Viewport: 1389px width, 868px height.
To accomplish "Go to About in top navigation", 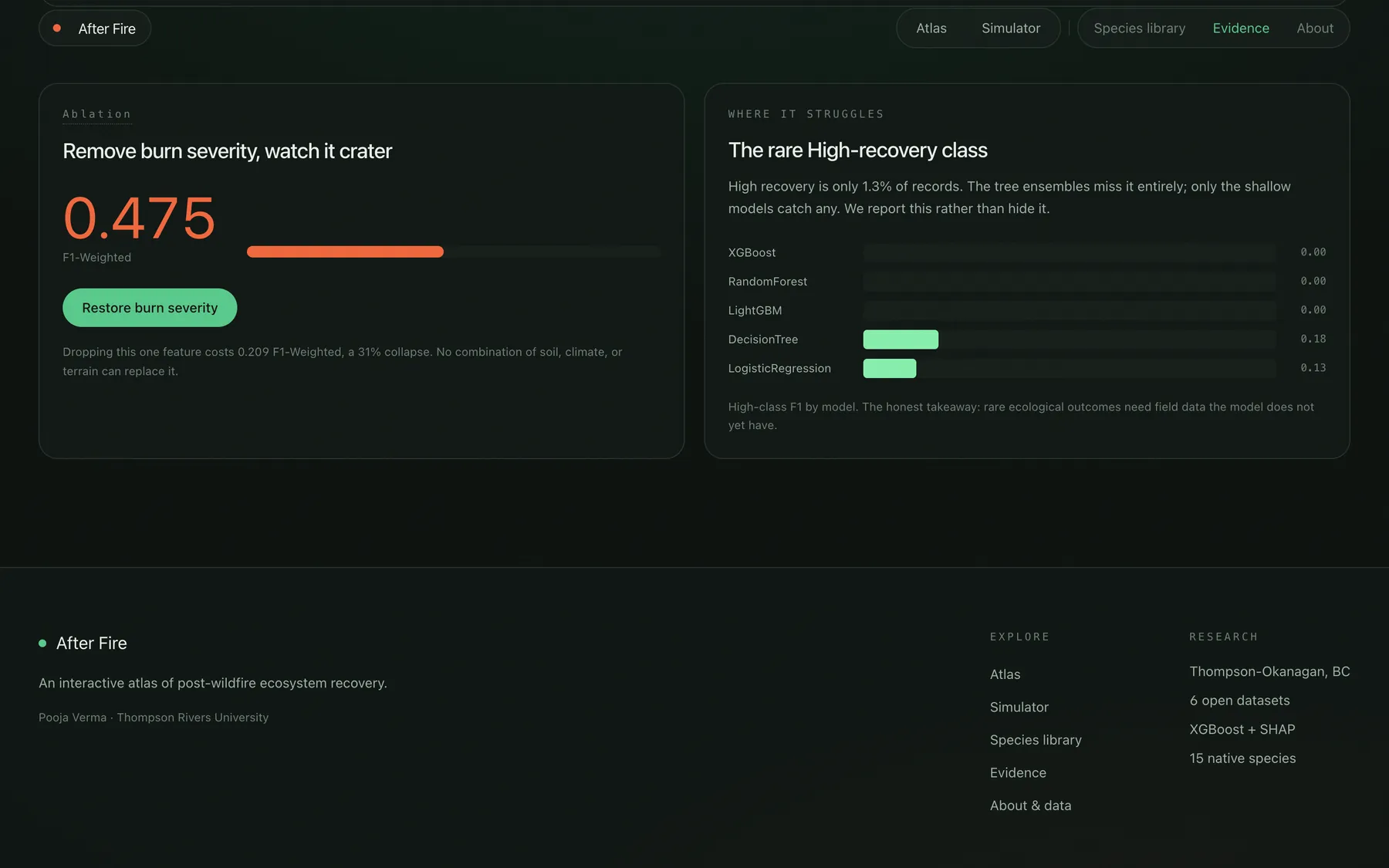I will click(1315, 29).
